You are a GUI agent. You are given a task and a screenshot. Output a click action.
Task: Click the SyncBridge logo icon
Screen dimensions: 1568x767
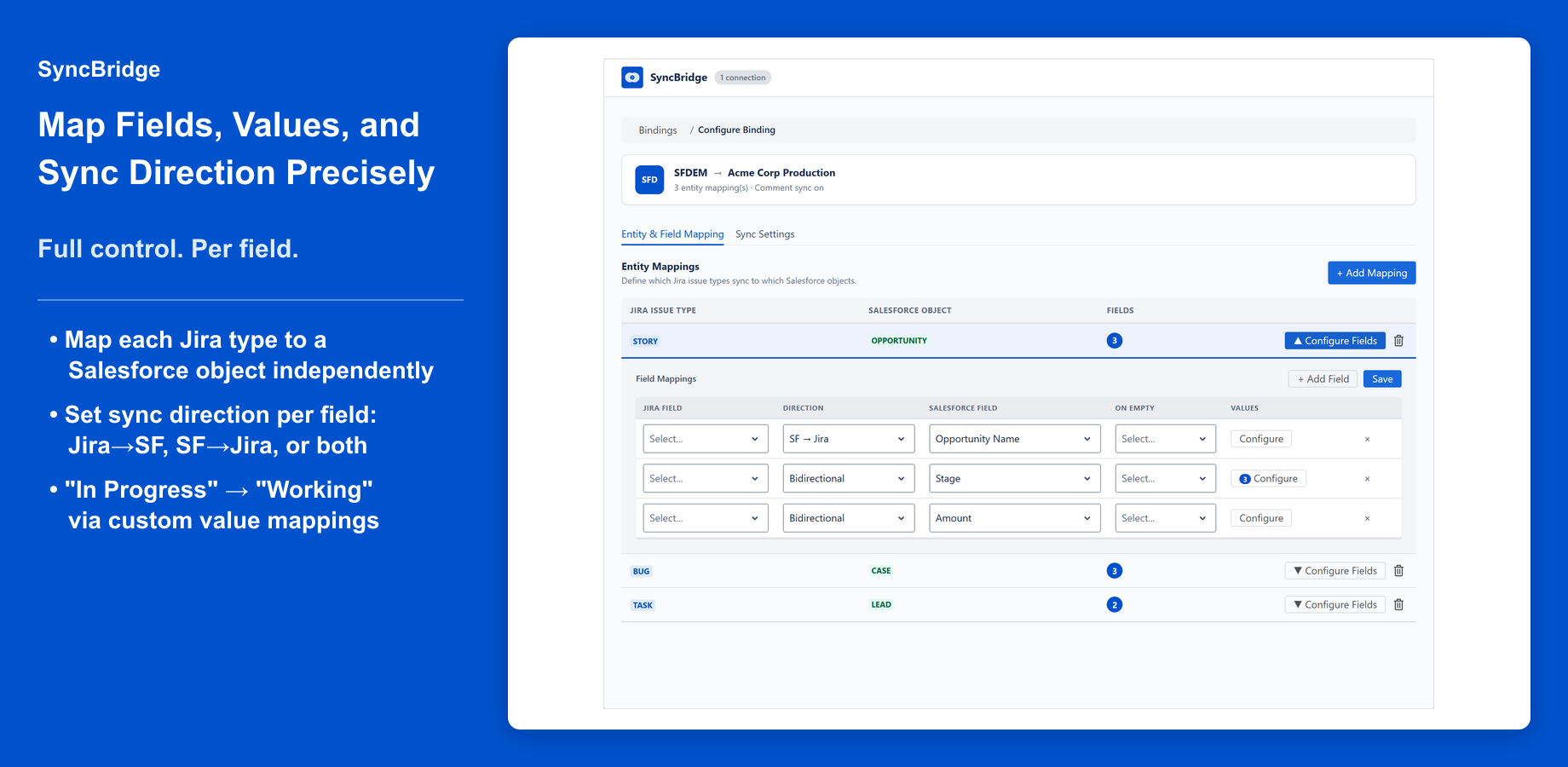point(632,78)
